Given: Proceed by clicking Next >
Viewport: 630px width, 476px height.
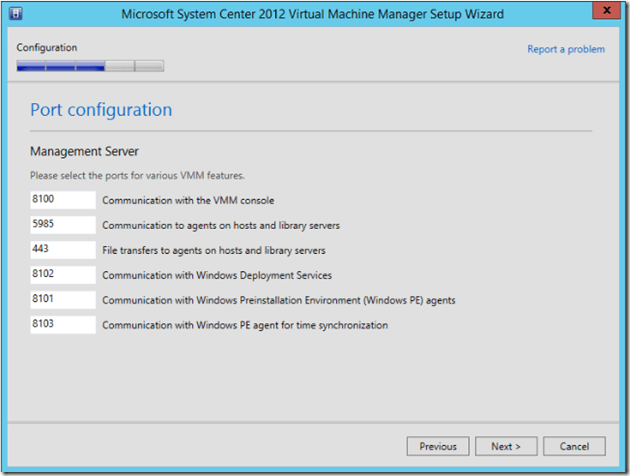Looking at the screenshot, I should (506, 446).
